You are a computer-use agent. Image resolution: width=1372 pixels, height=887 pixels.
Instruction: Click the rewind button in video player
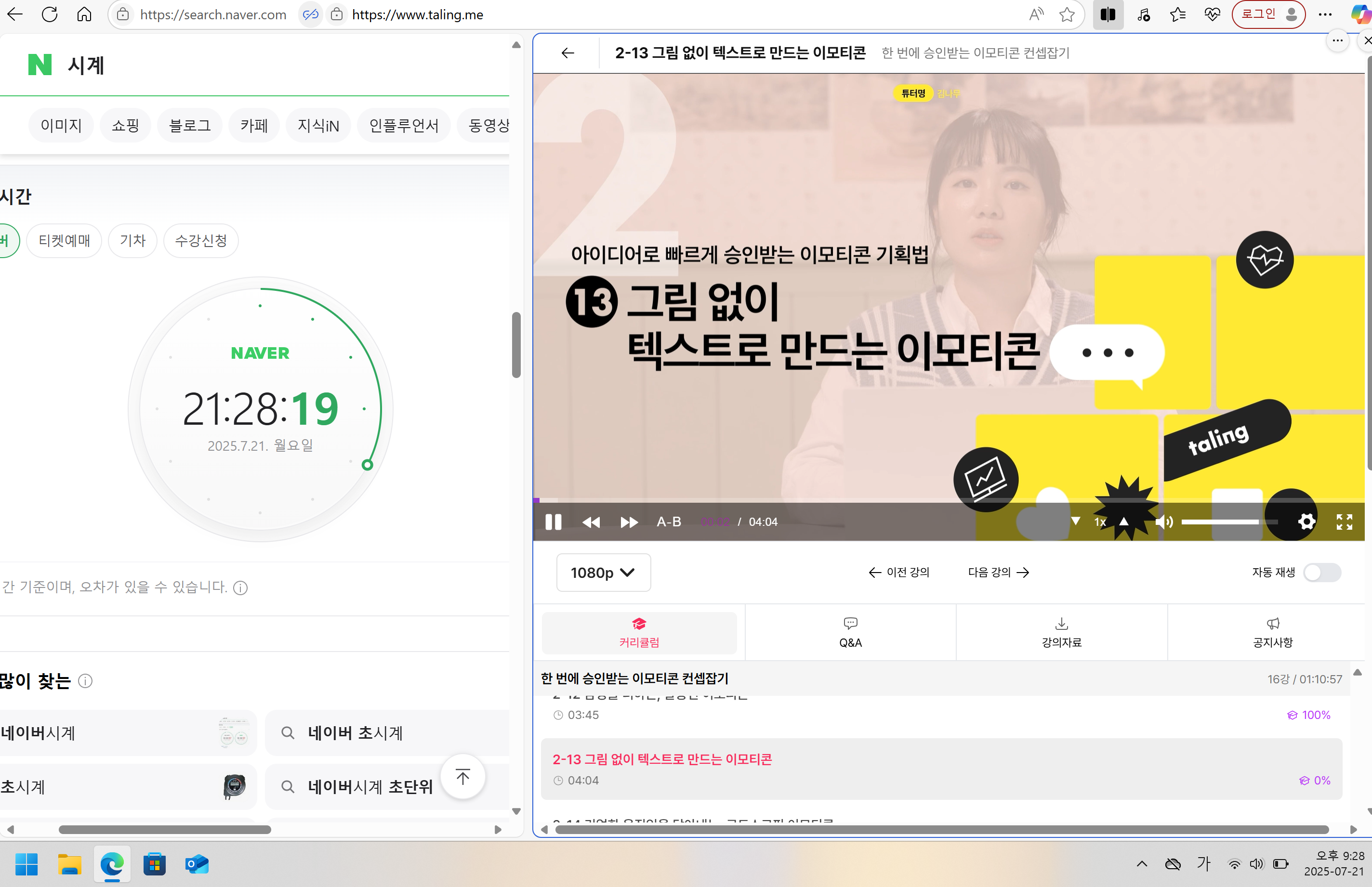(591, 522)
